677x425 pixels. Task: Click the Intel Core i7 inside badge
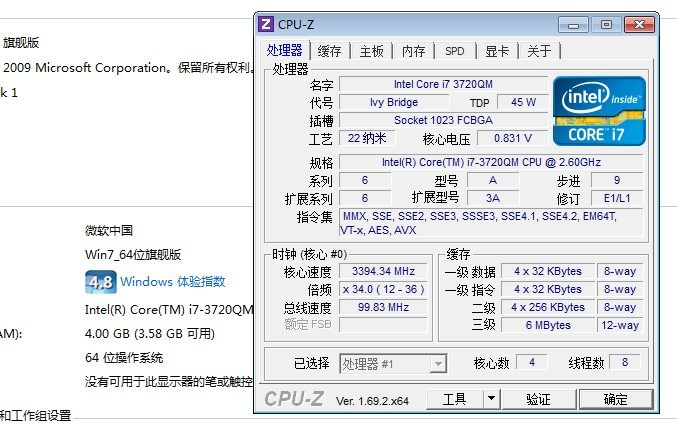click(599, 111)
